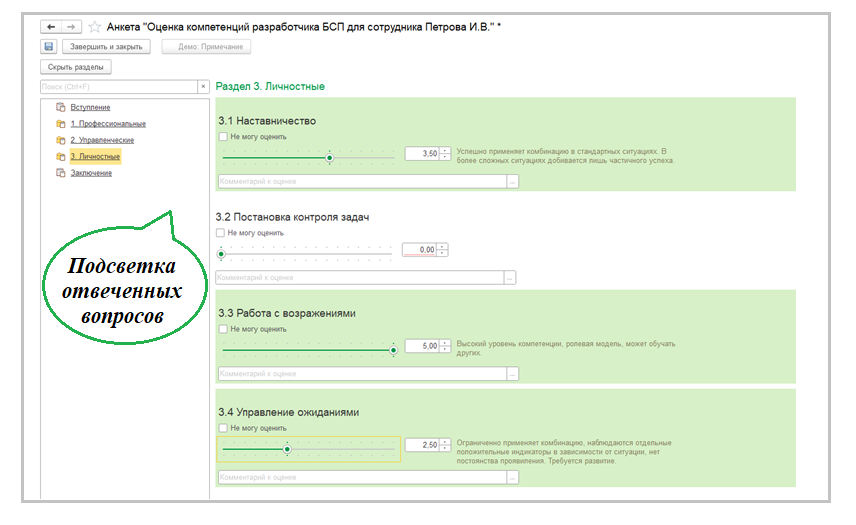Click the save diskette icon
This screenshot has height=525, width=856.
(48, 46)
